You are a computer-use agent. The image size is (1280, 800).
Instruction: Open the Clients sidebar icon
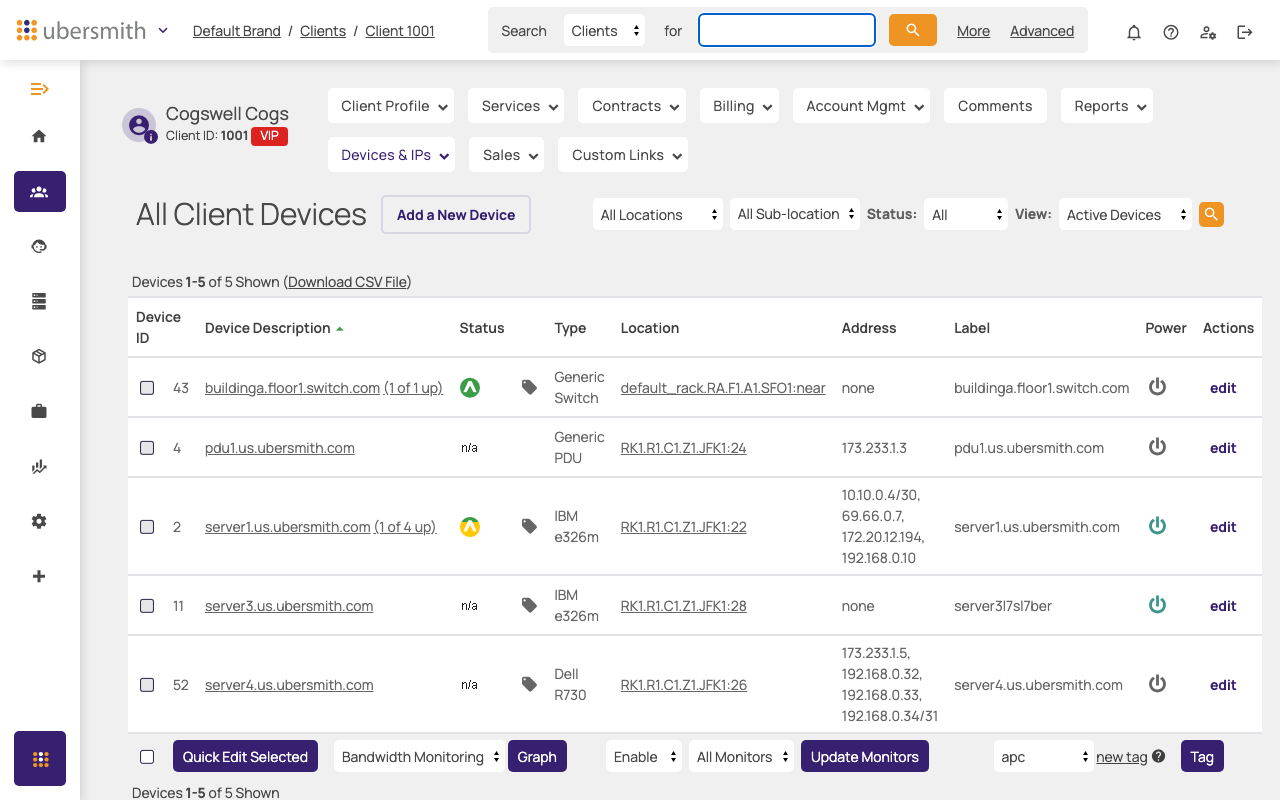coord(39,191)
